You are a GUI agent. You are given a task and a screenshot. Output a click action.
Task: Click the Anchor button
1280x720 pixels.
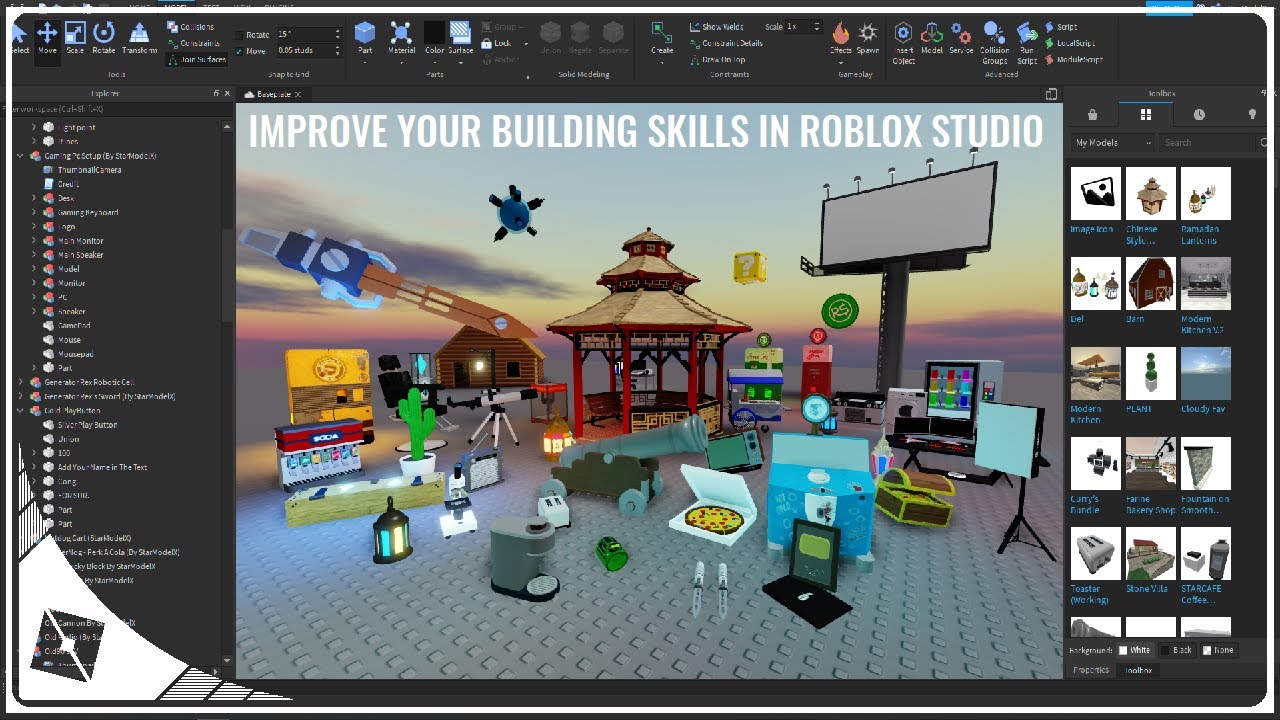tap(500, 59)
